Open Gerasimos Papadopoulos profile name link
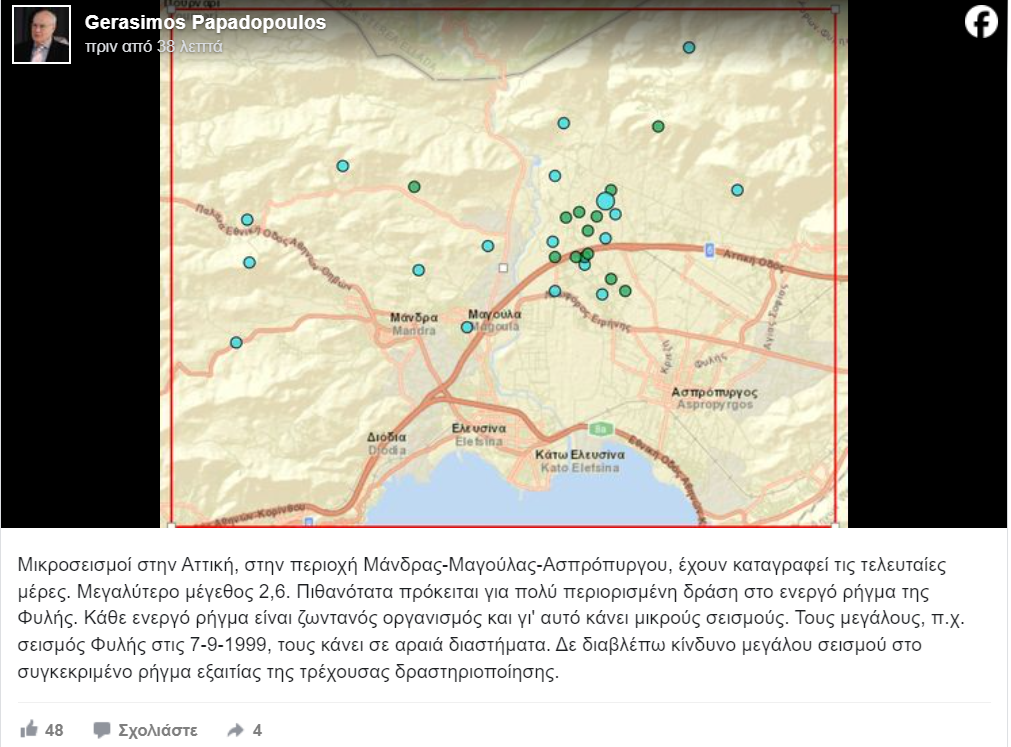This screenshot has width=1011, height=747. [x=205, y=22]
